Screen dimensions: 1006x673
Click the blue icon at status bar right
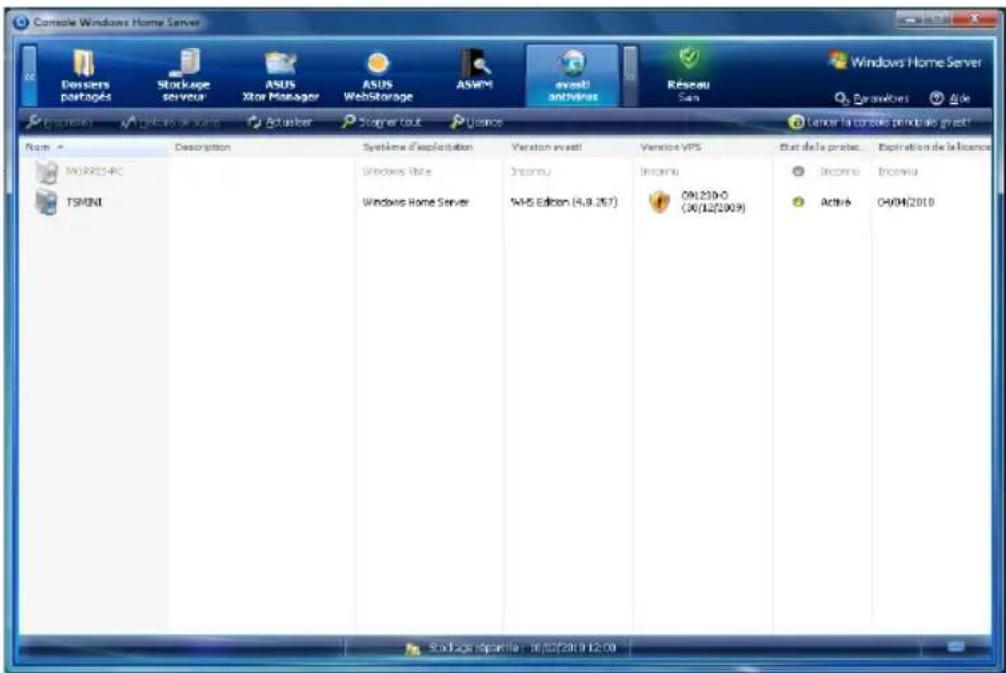pyautogui.click(x=956, y=647)
